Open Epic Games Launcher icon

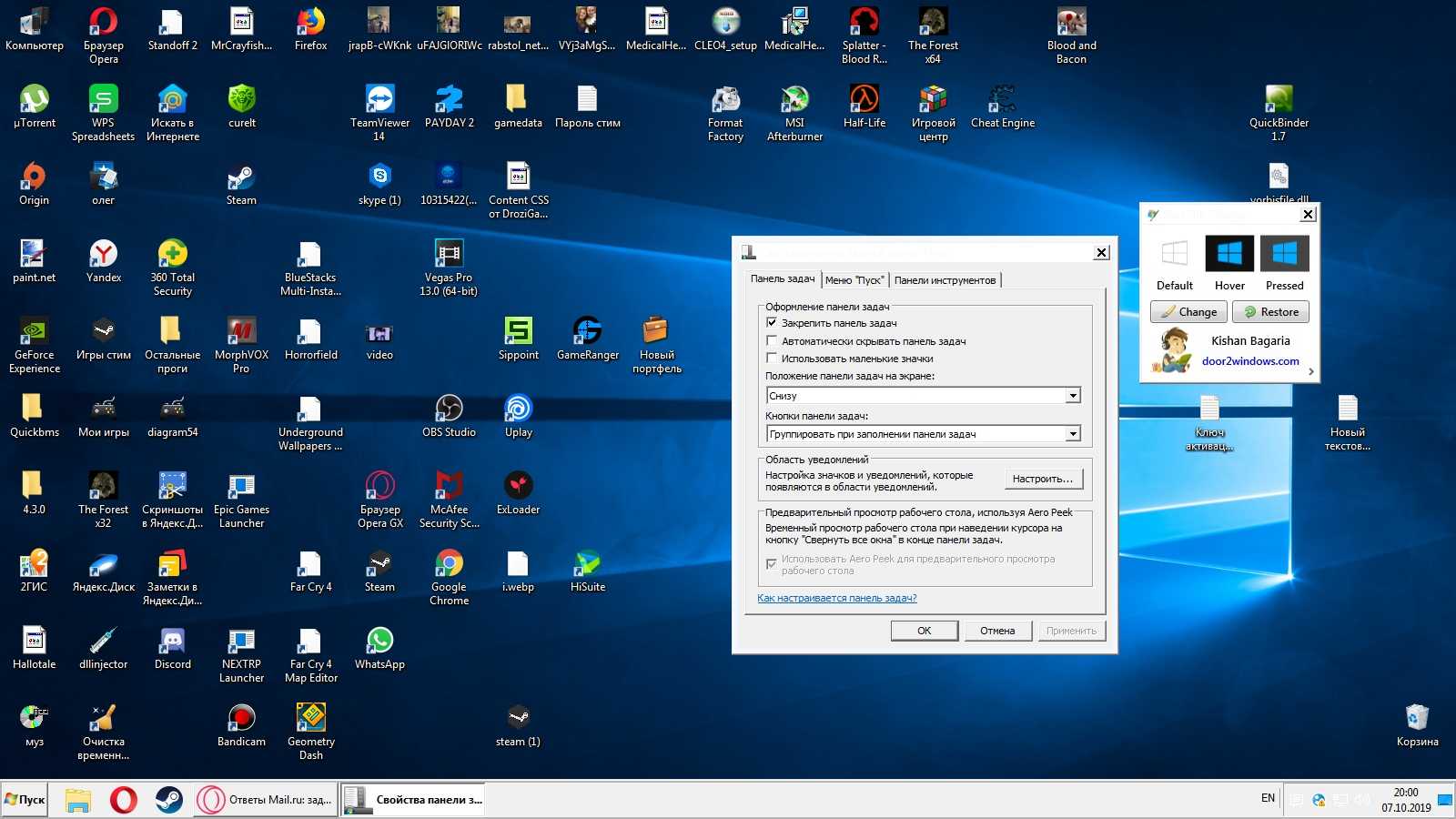click(241, 500)
